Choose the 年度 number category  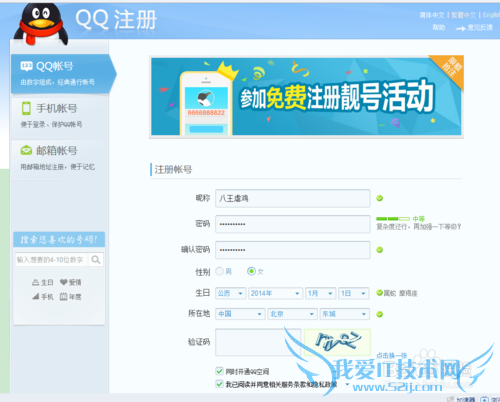pyautogui.click(x=71, y=297)
